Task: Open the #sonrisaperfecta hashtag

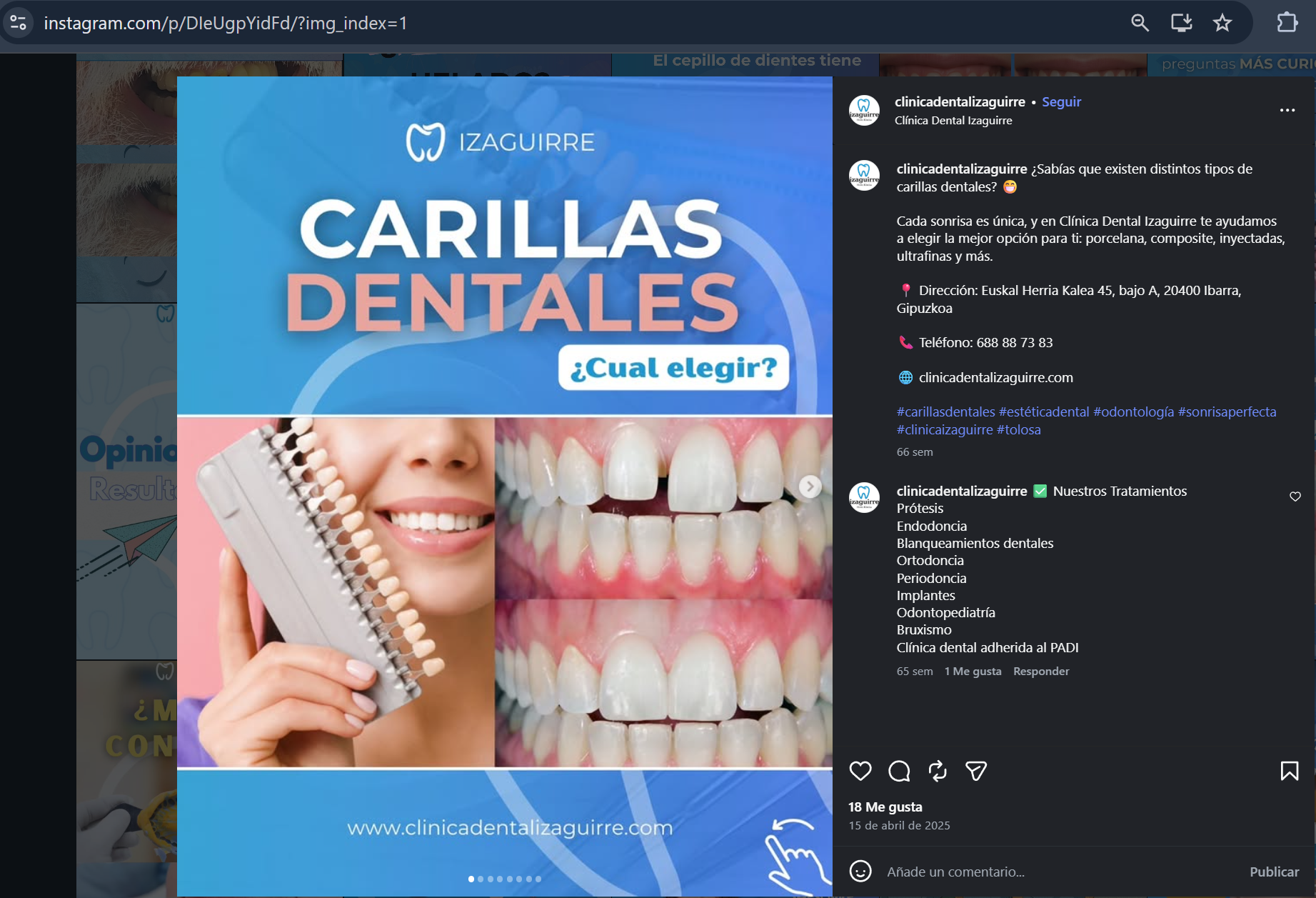Action: [1227, 412]
